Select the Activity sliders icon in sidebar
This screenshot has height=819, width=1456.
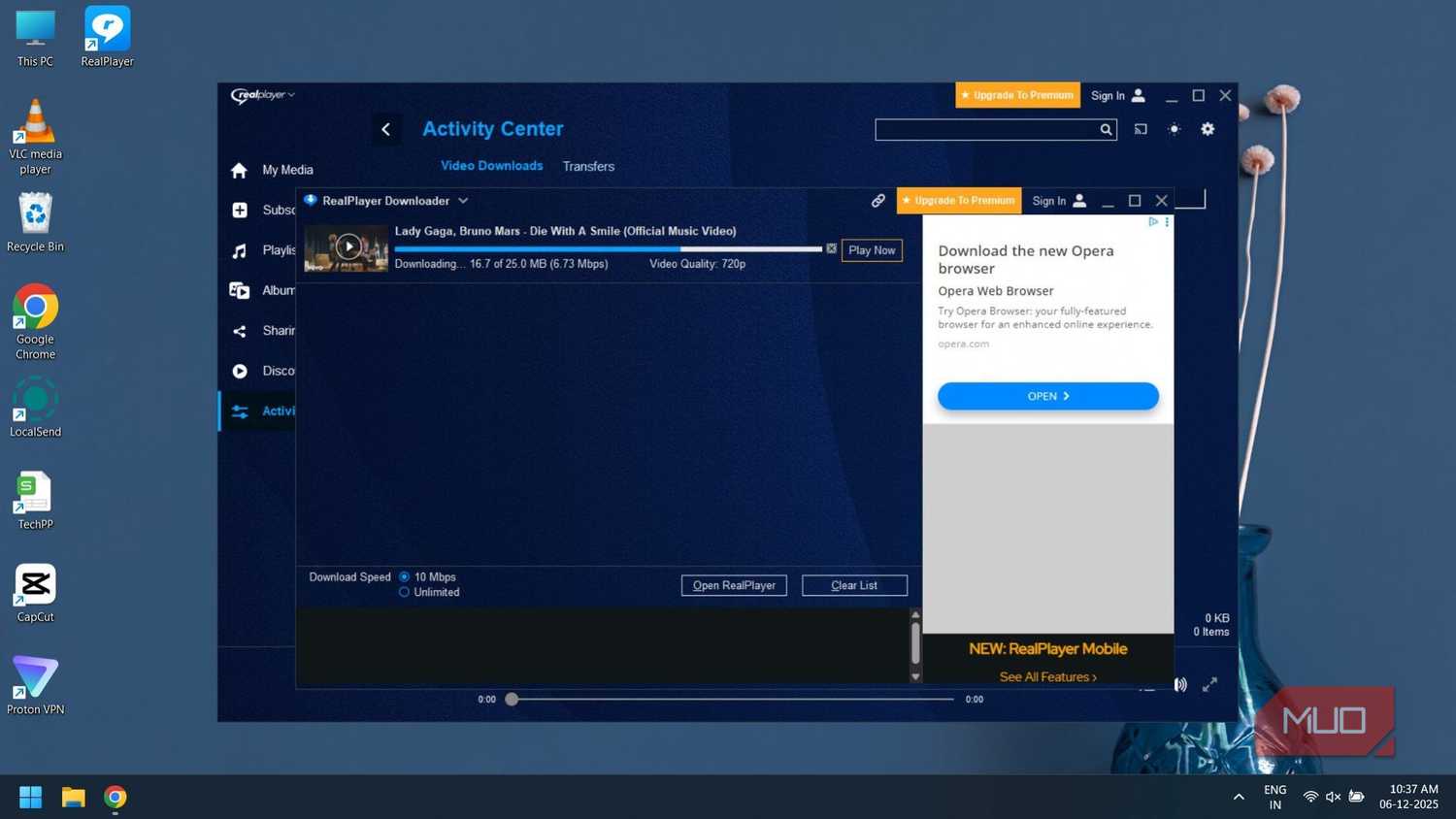coord(240,411)
